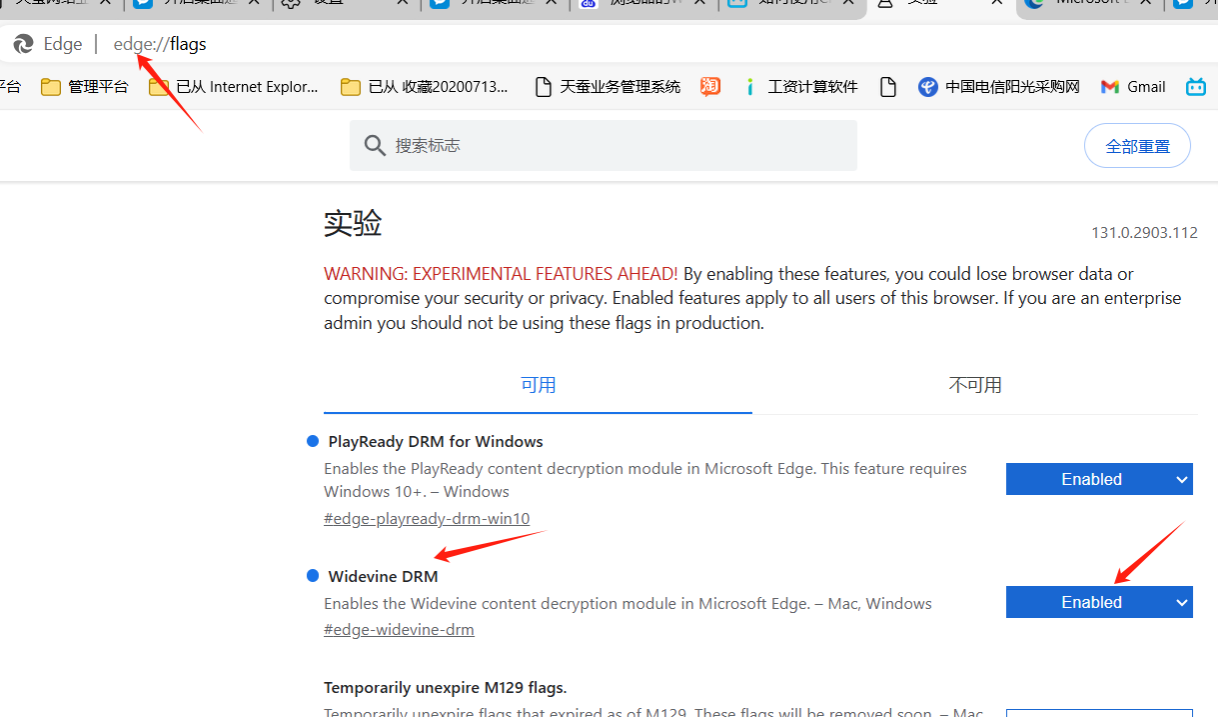Screen dimensions: 1218x718
Task: Open the #edge-widevine-drm link
Action: 399,629
